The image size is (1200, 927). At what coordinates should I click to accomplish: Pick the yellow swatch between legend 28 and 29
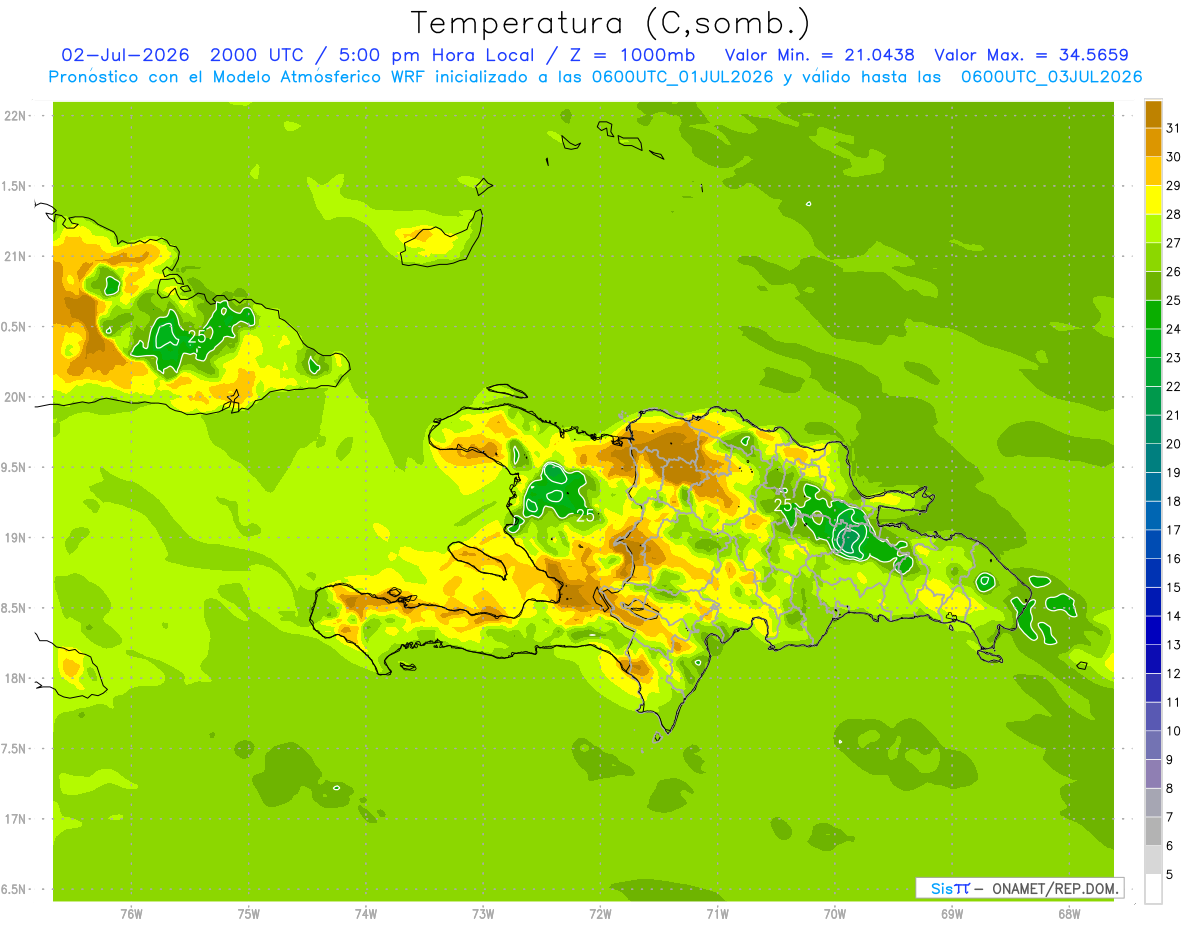1153,200
